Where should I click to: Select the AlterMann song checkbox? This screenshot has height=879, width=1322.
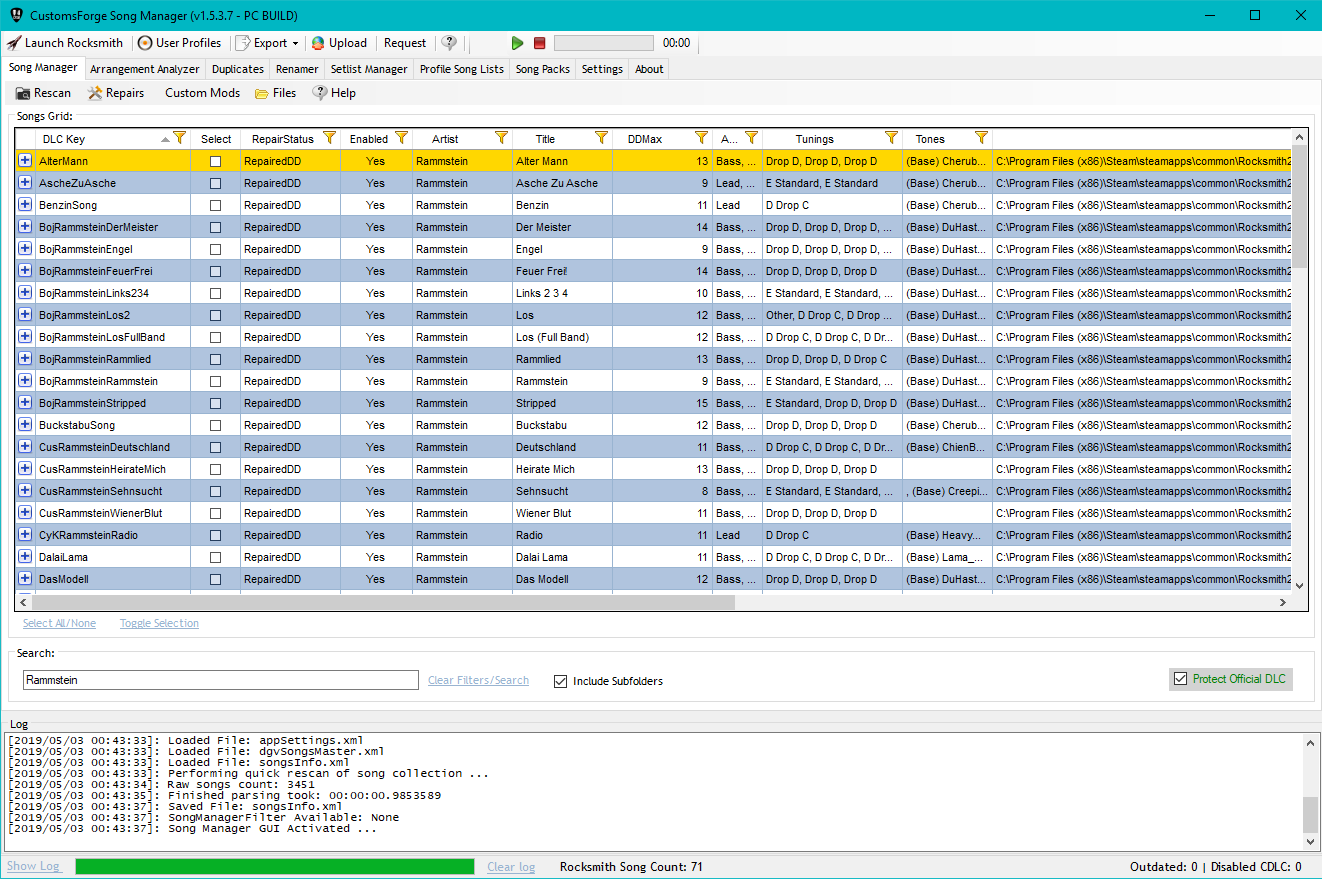pyautogui.click(x=216, y=161)
